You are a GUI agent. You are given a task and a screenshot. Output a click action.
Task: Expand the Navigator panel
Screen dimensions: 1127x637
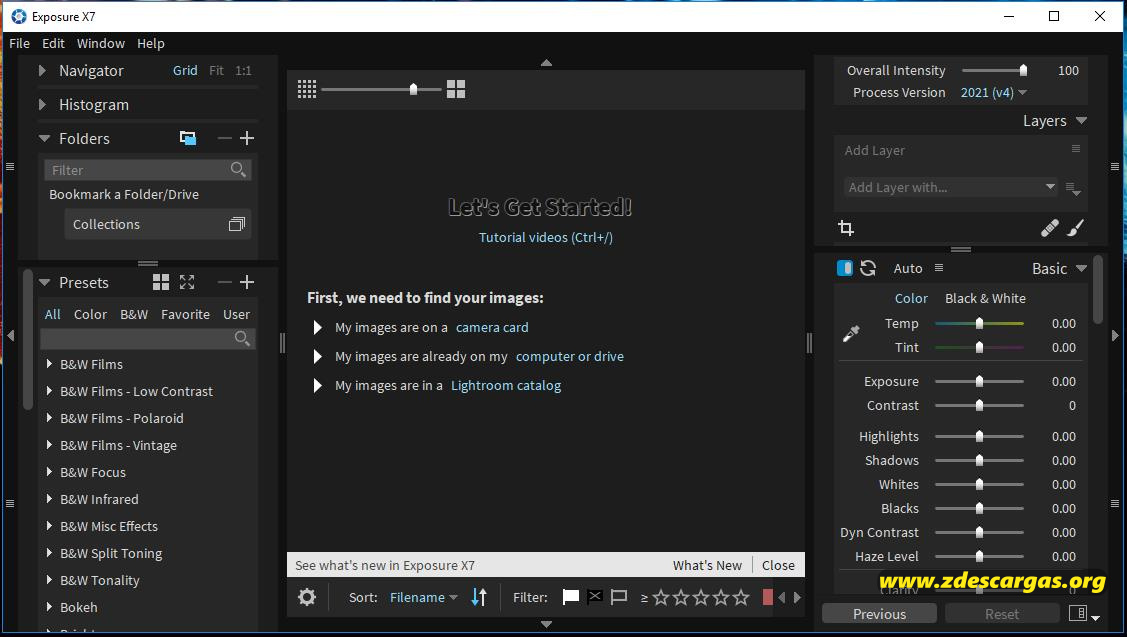42,70
